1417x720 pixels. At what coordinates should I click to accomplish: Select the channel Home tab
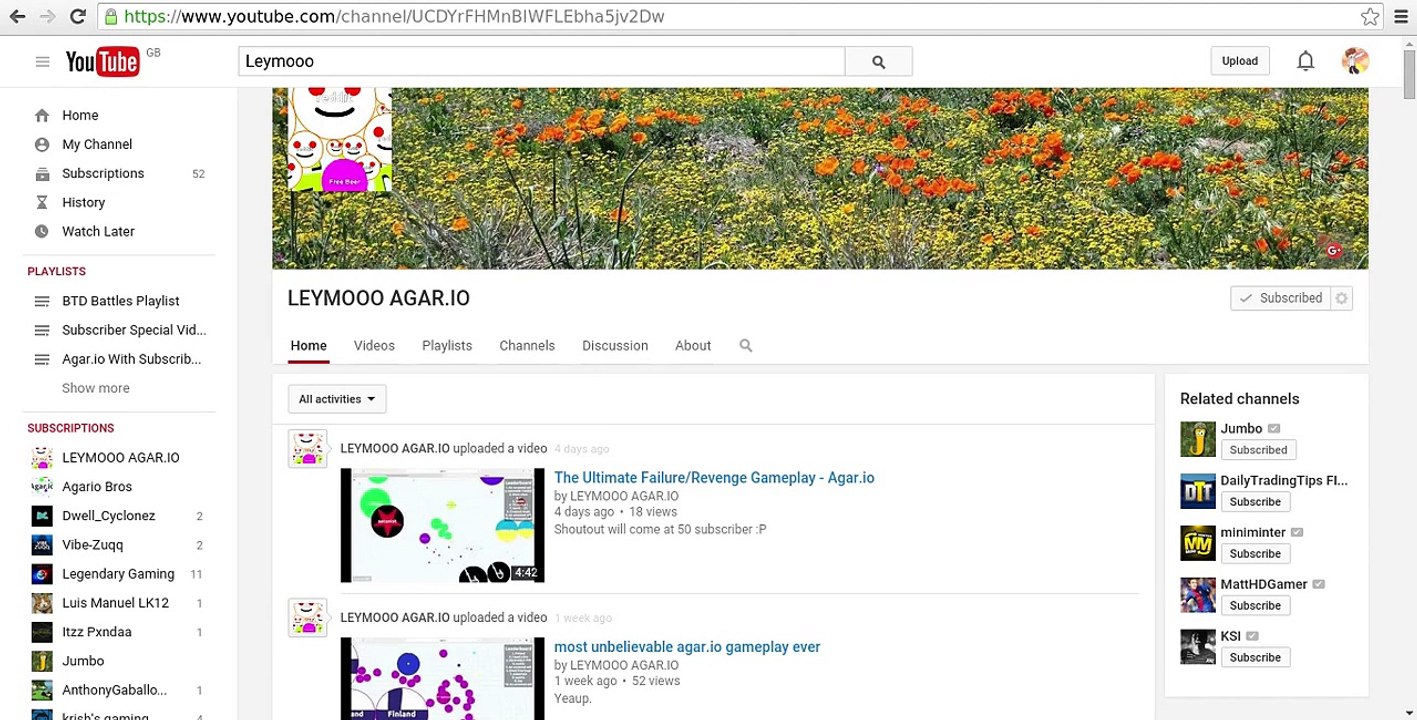pyautogui.click(x=308, y=346)
